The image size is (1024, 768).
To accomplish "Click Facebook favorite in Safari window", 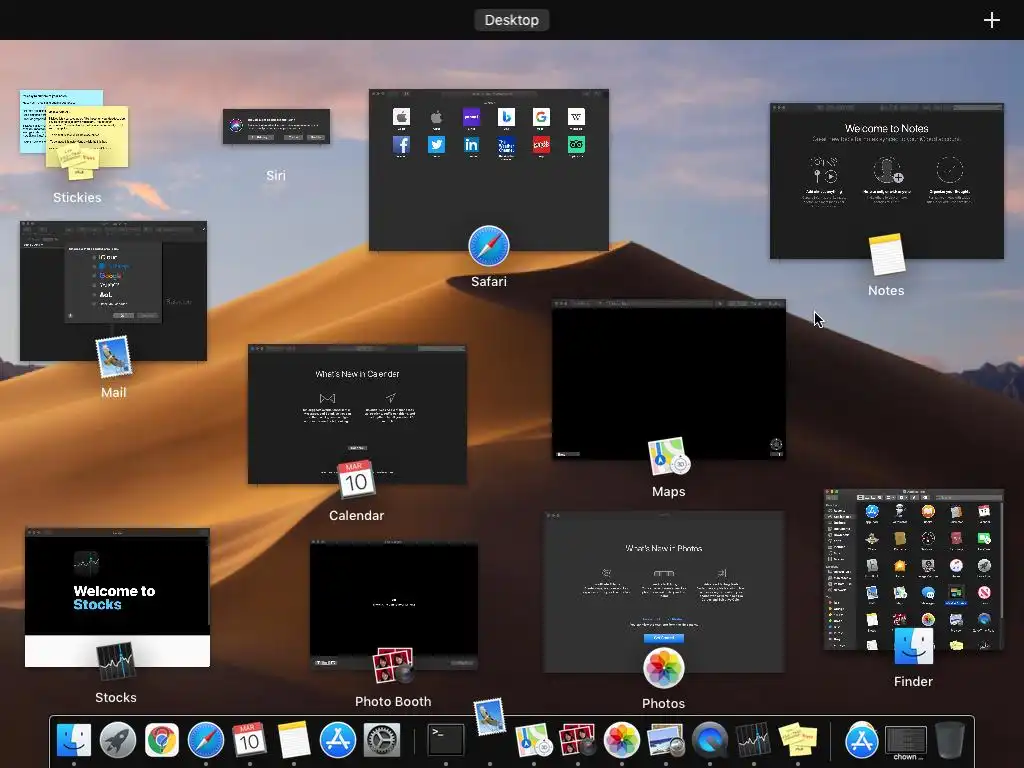I will [402, 144].
